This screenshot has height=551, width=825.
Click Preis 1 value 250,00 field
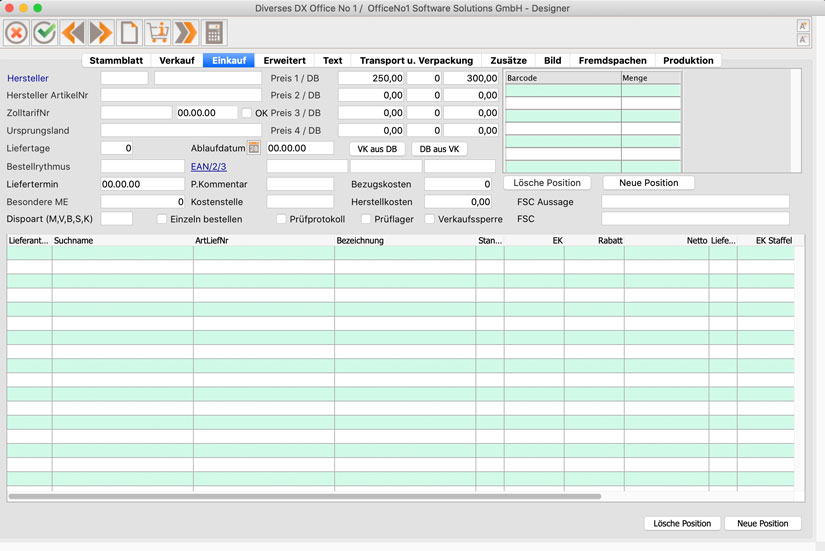pos(371,78)
